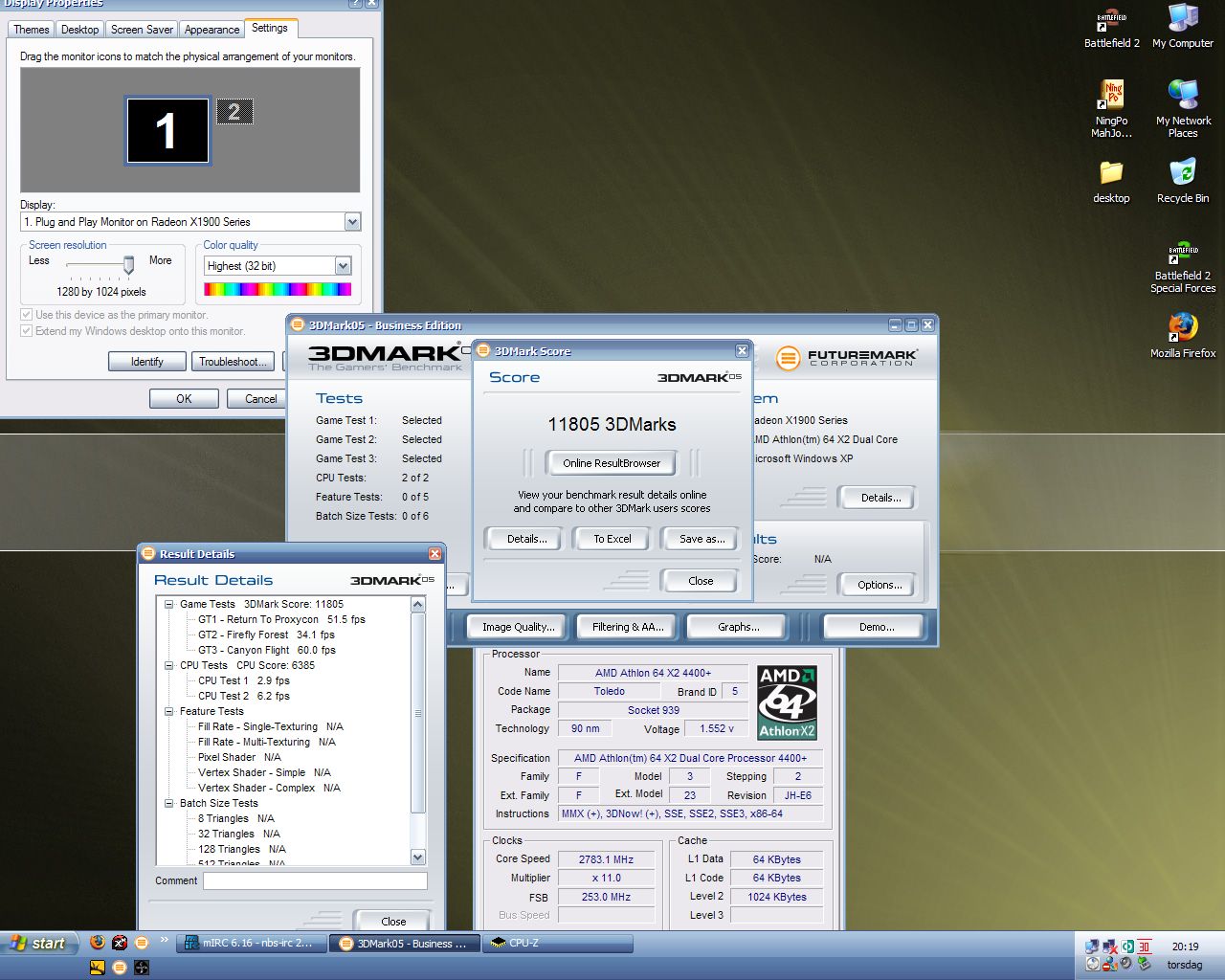
Task: Click the screen resolution slider handle
Action: 128,265
